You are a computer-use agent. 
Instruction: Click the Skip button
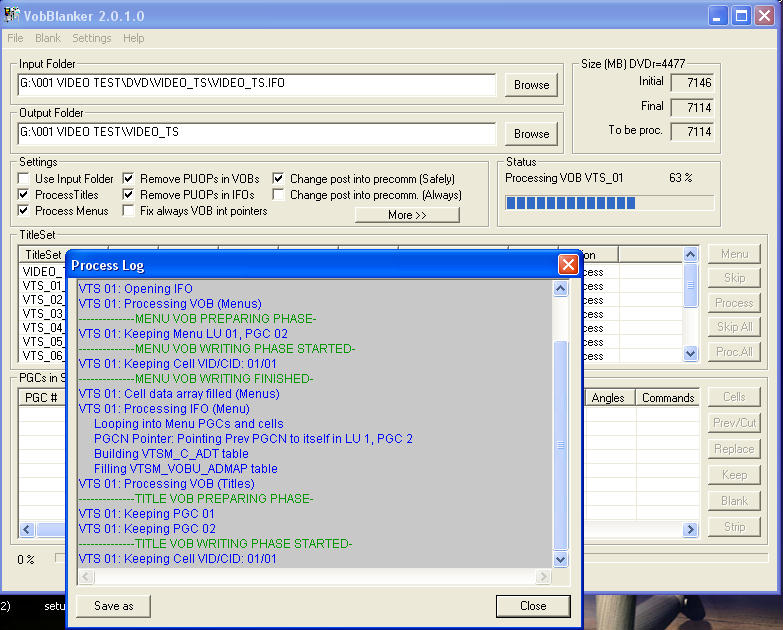coord(734,278)
